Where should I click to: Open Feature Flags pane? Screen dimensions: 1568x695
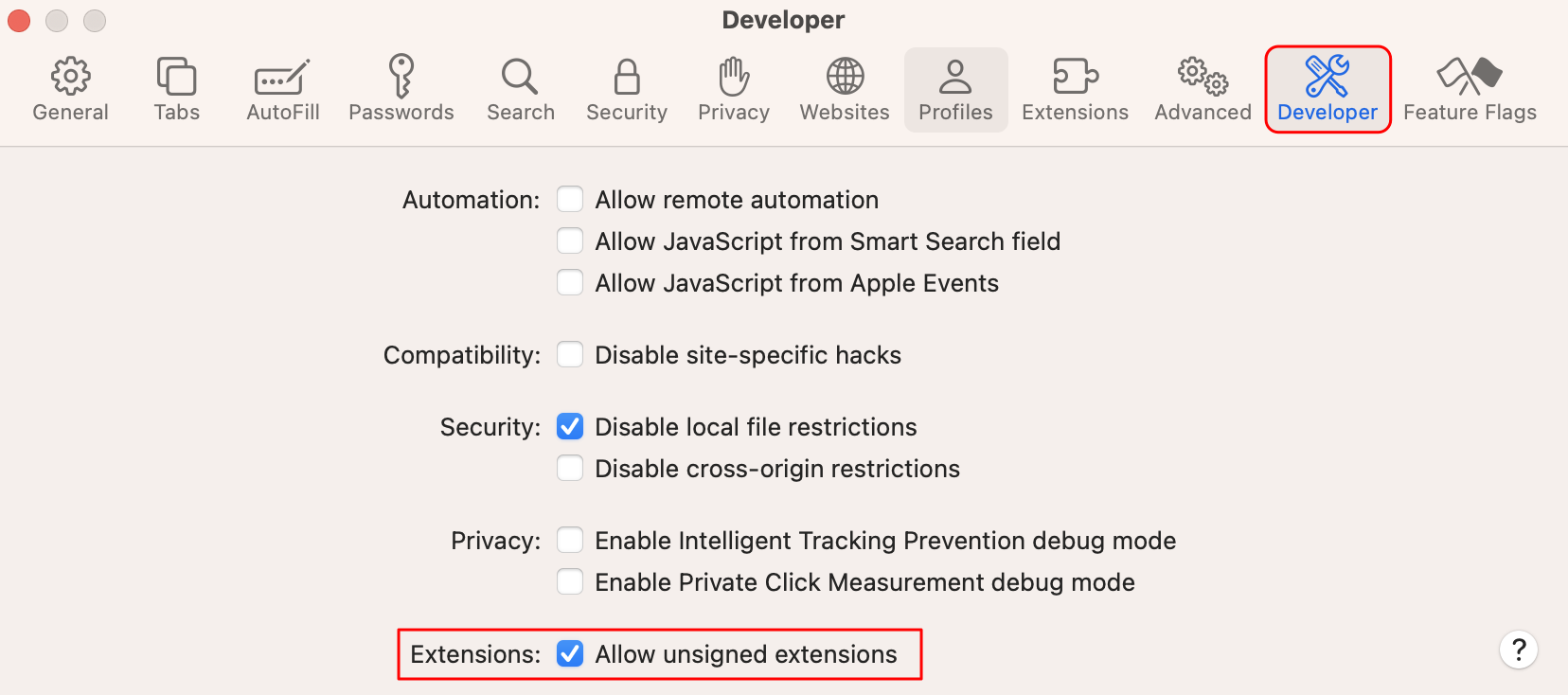coord(1470,90)
